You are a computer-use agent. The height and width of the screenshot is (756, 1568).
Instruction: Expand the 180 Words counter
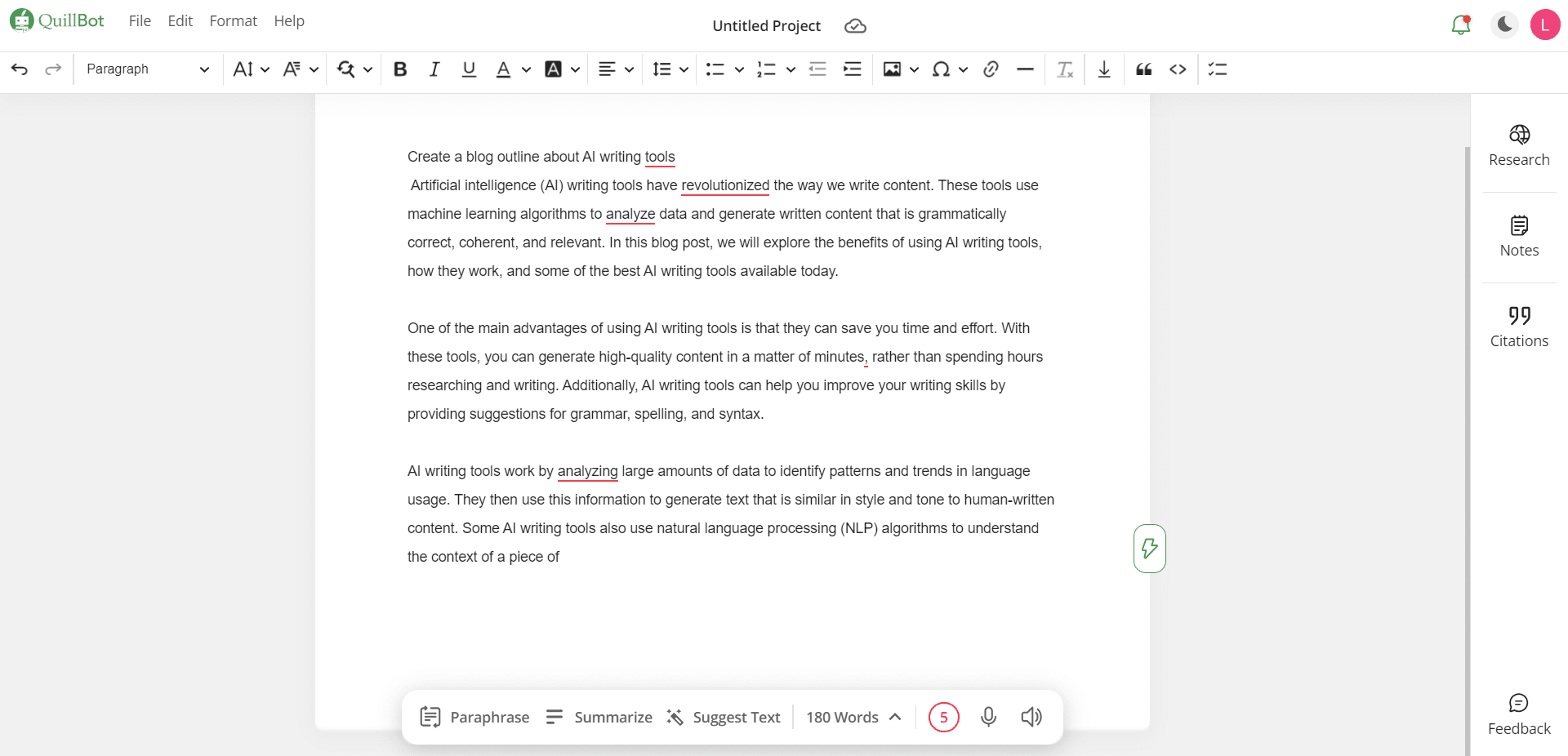point(854,717)
